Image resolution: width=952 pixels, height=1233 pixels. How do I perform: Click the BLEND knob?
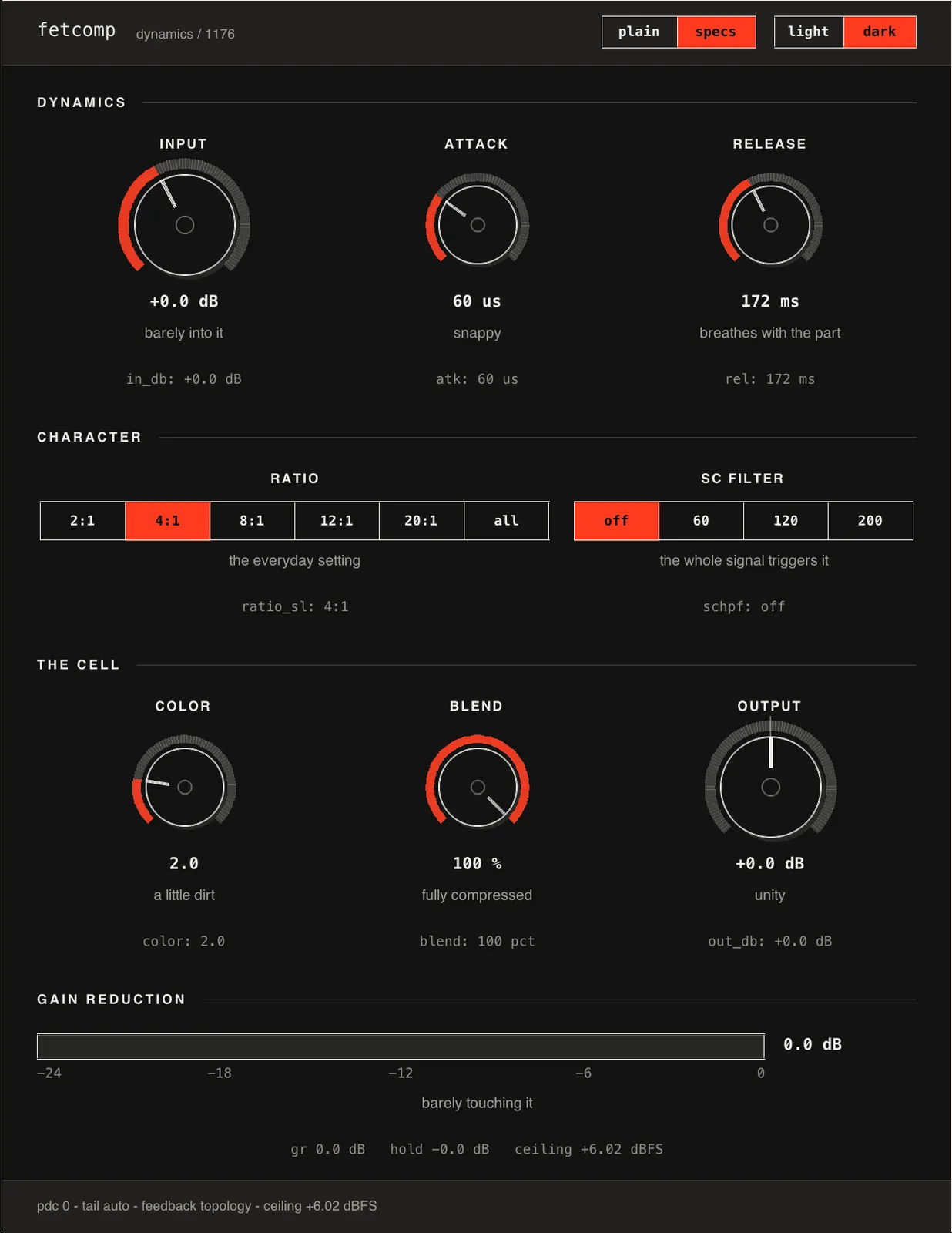click(x=478, y=787)
